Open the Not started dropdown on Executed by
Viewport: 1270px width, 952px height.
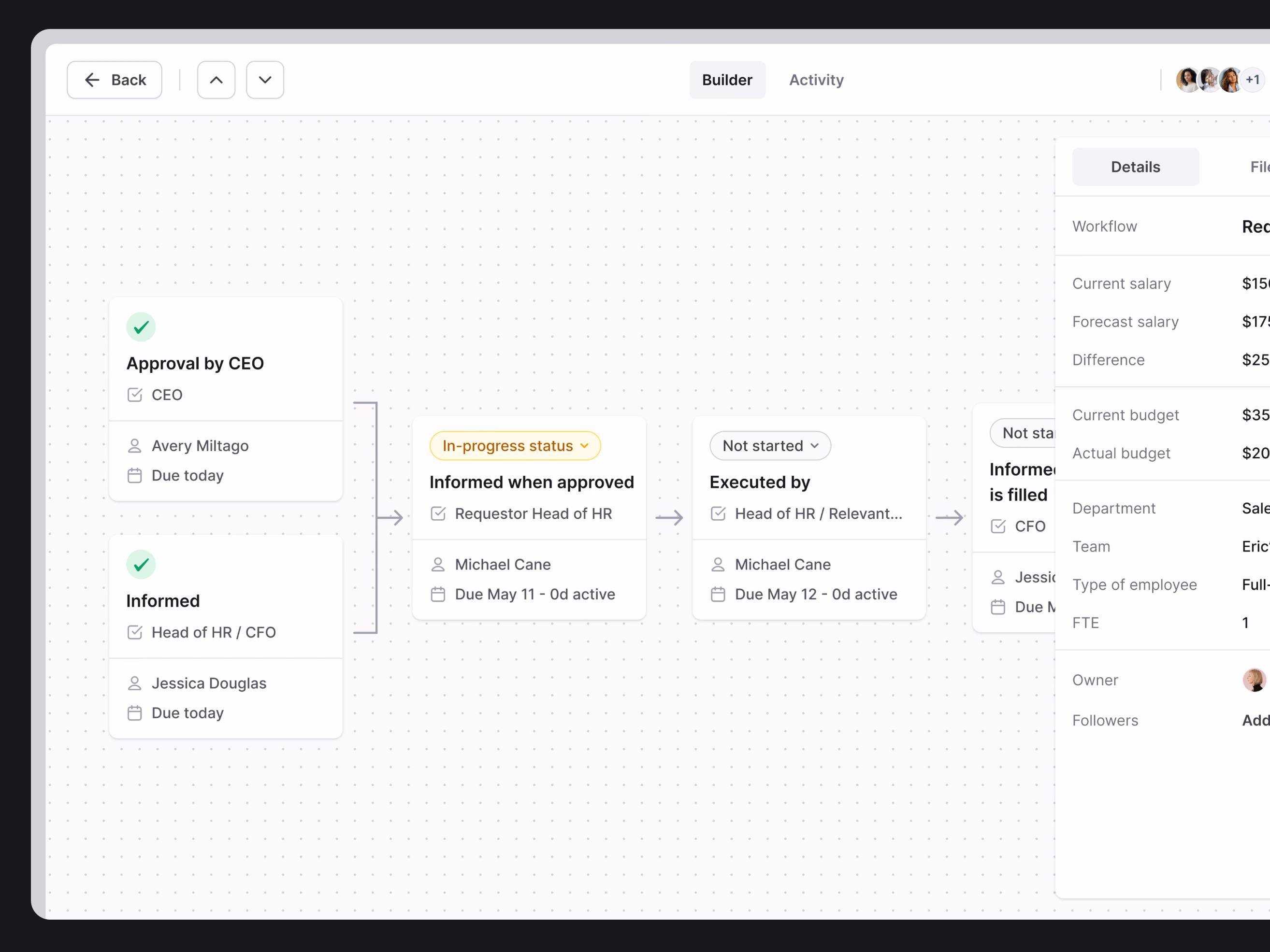770,446
